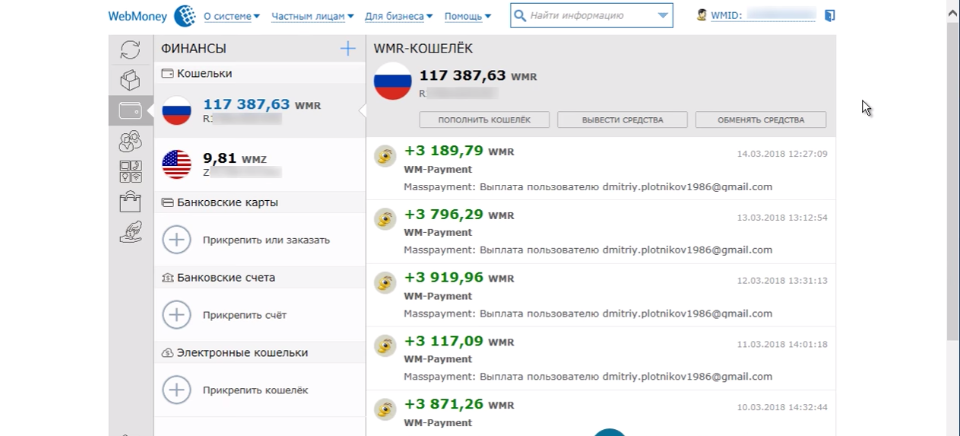Click the refresh icon in the sidebar
This screenshot has width=960, height=436.
(x=130, y=49)
